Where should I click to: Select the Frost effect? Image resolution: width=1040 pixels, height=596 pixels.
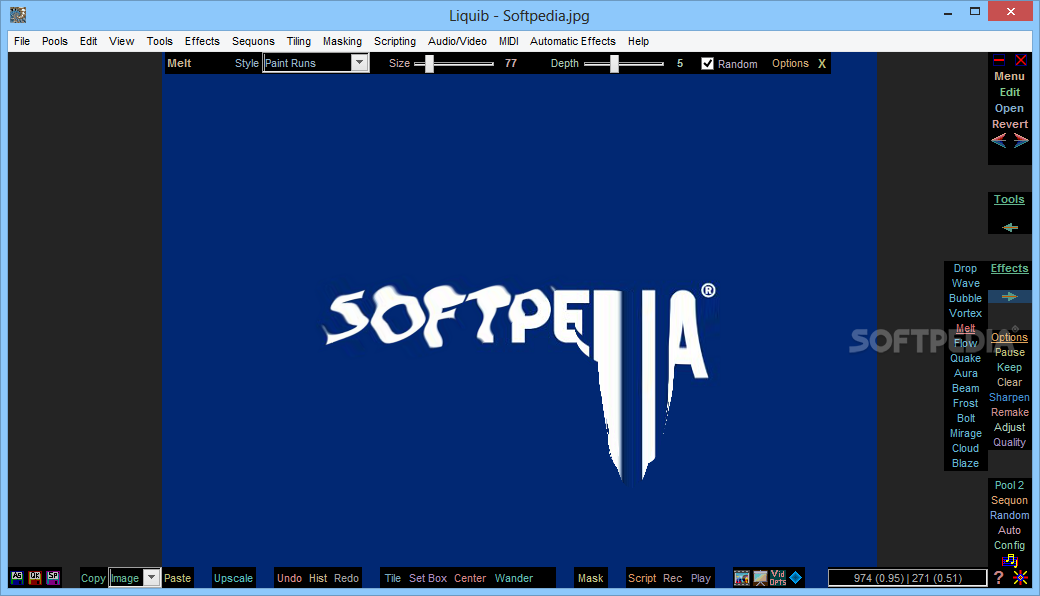click(965, 403)
